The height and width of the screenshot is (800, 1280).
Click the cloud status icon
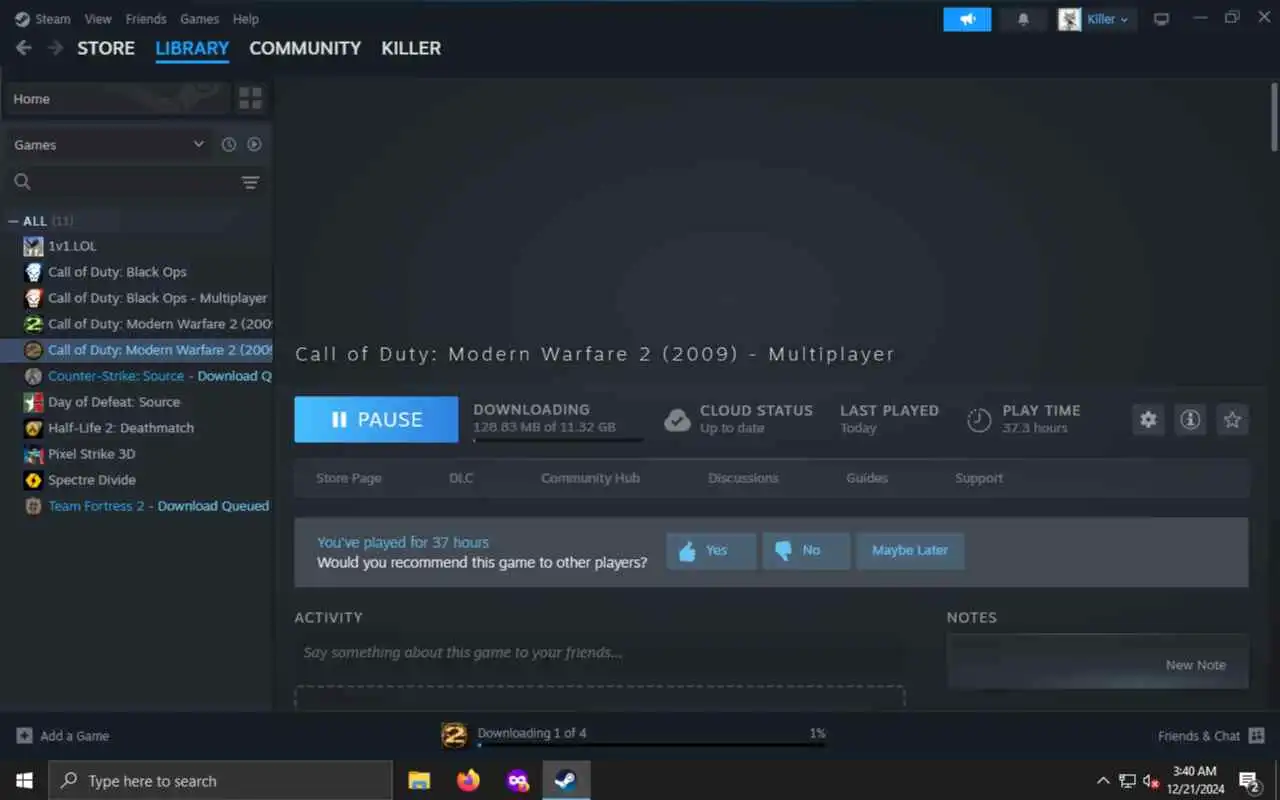[677, 419]
